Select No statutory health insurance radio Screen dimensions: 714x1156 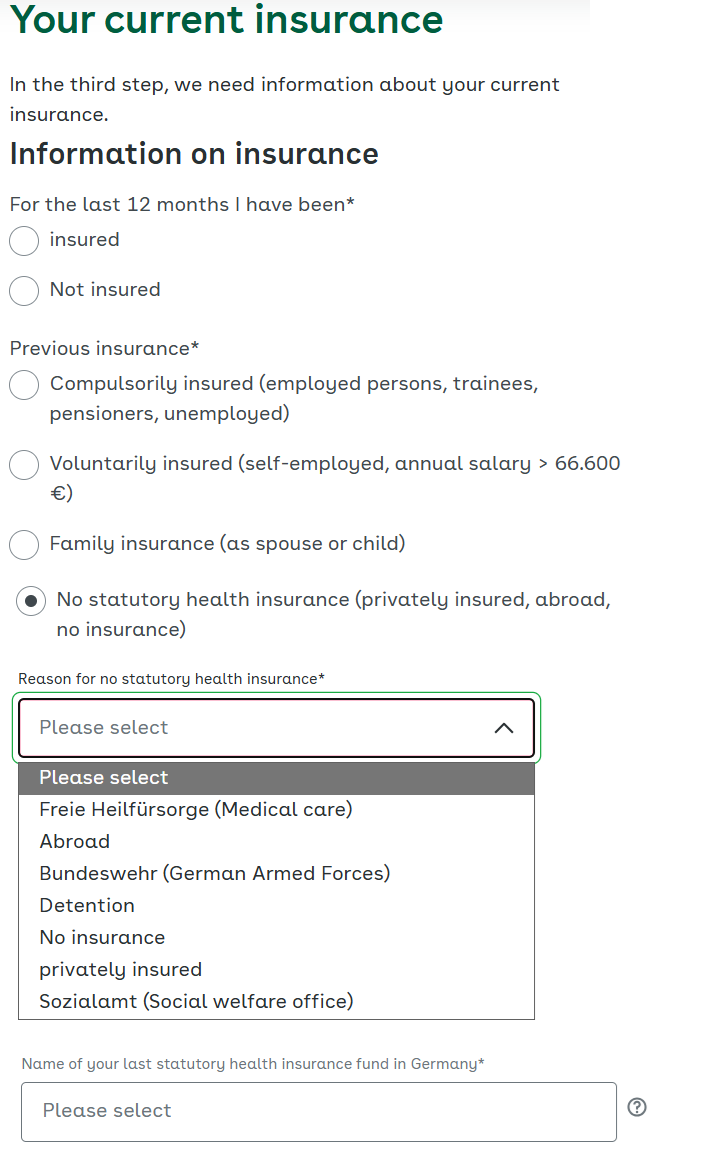31,601
